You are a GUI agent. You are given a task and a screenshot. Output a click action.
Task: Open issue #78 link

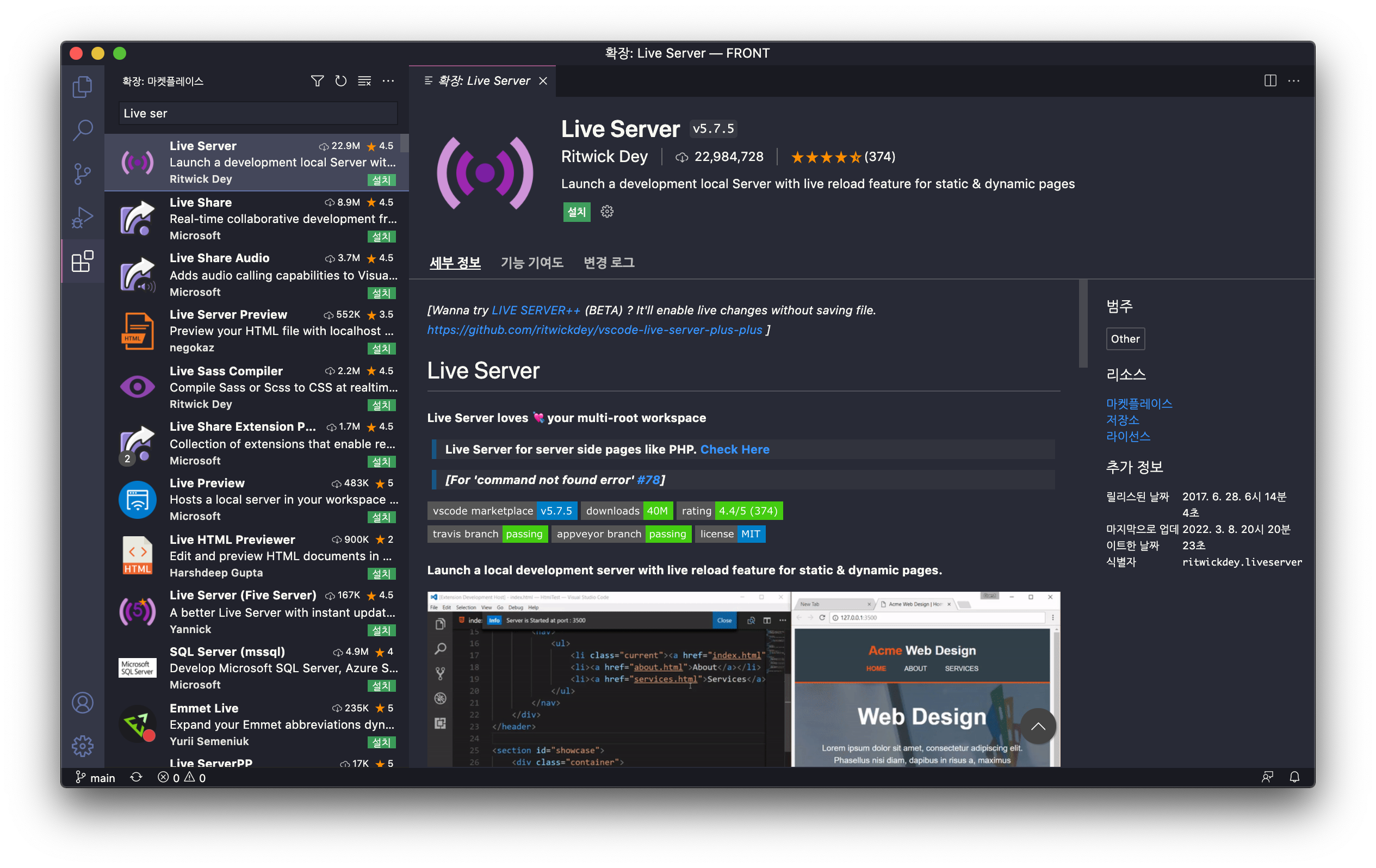(x=648, y=480)
